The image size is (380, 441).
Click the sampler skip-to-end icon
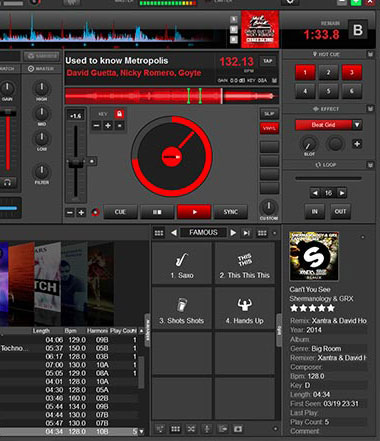click(246, 233)
